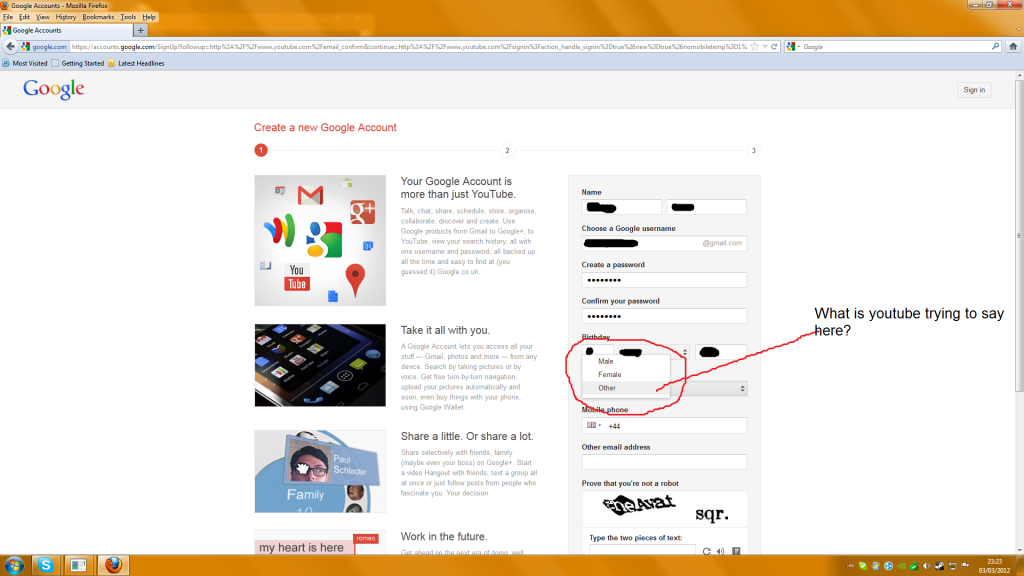Open the History menu

pos(66,17)
